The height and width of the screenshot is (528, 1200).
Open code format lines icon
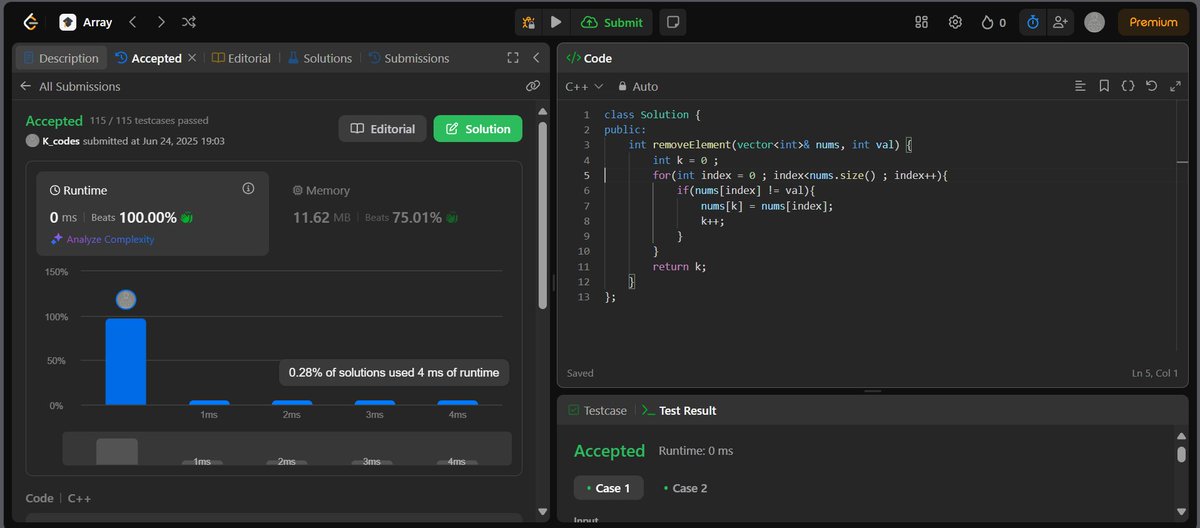[1080, 86]
